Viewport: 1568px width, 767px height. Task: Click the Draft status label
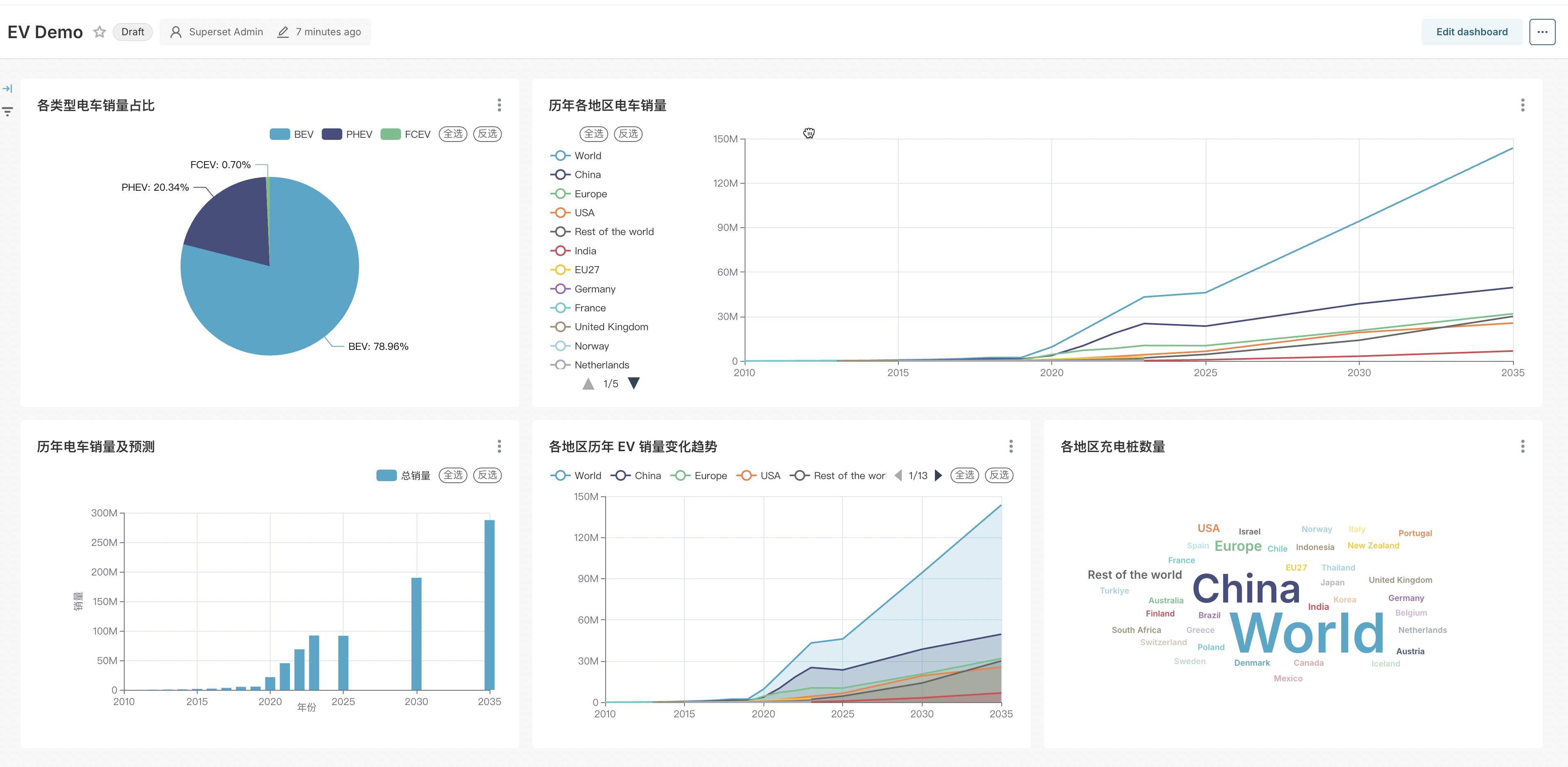pyautogui.click(x=132, y=32)
